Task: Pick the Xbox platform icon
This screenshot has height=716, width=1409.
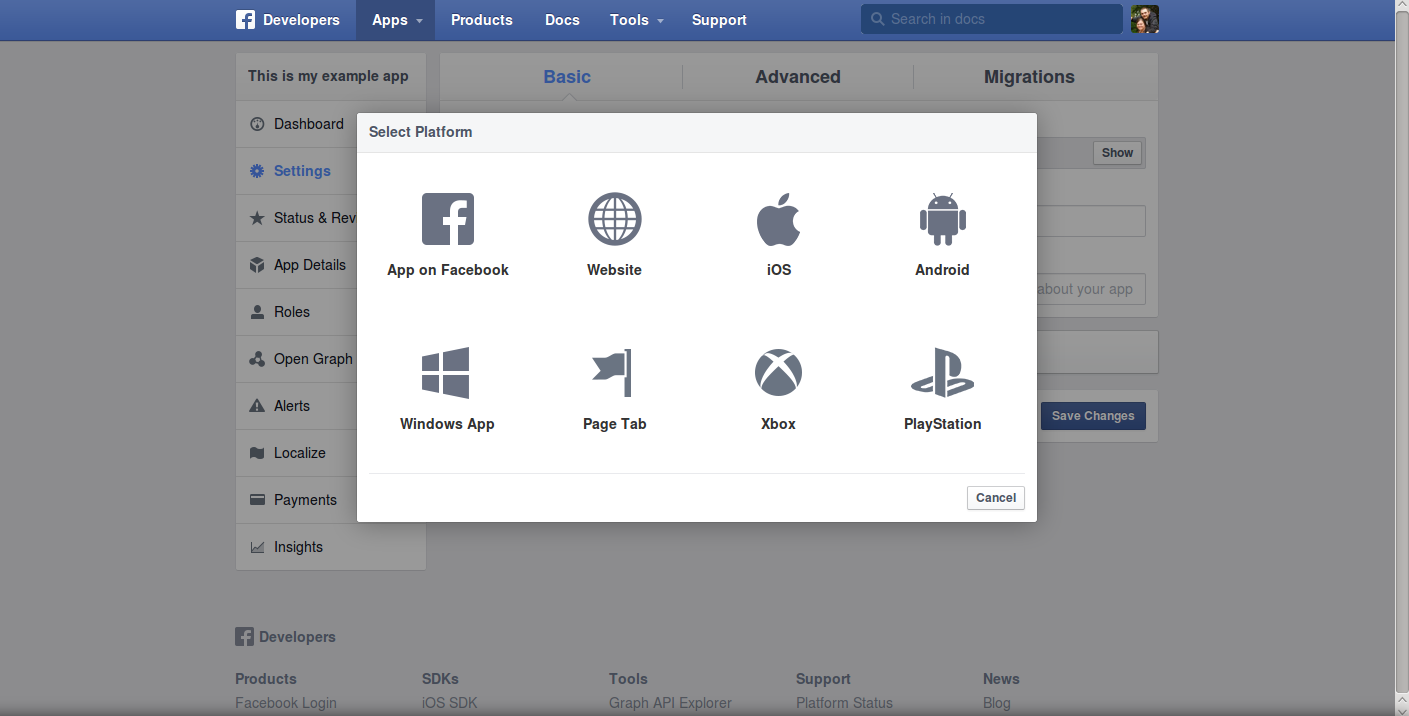Action: click(778, 373)
